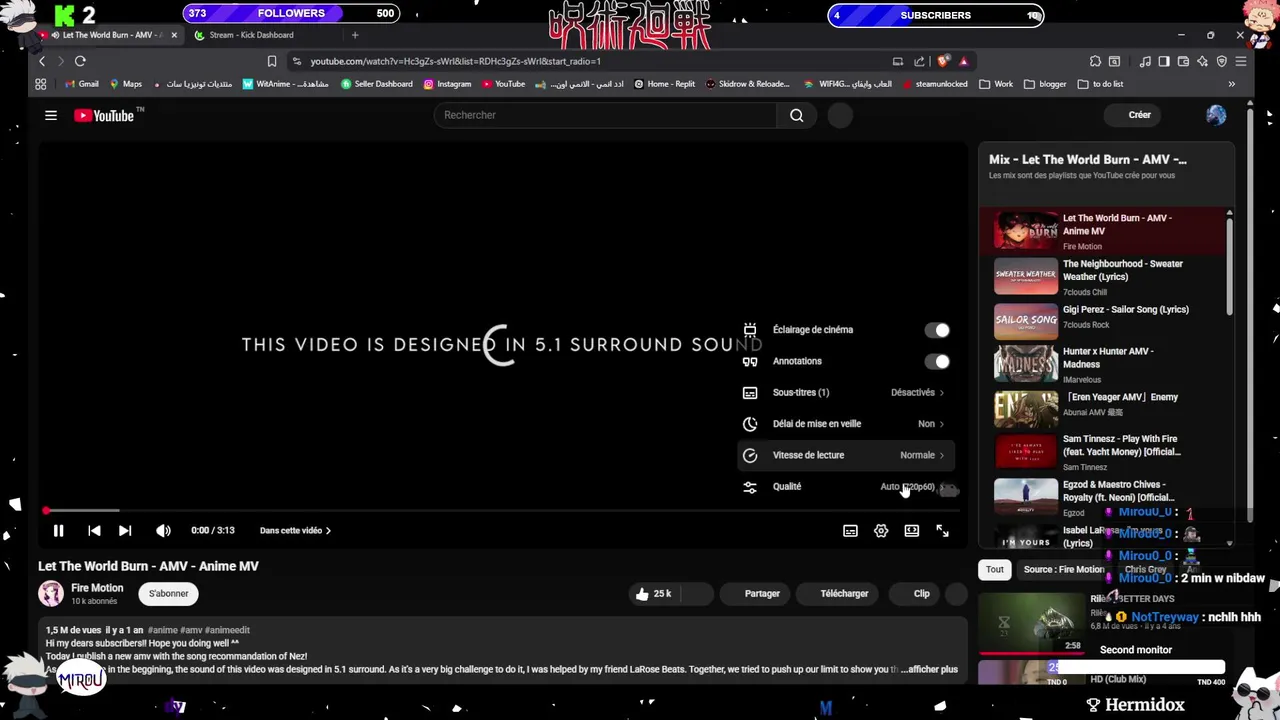The width and height of the screenshot is (1280, 720).
Task: Enter fullscreen mode icon
Action: [x=942, y=531]
